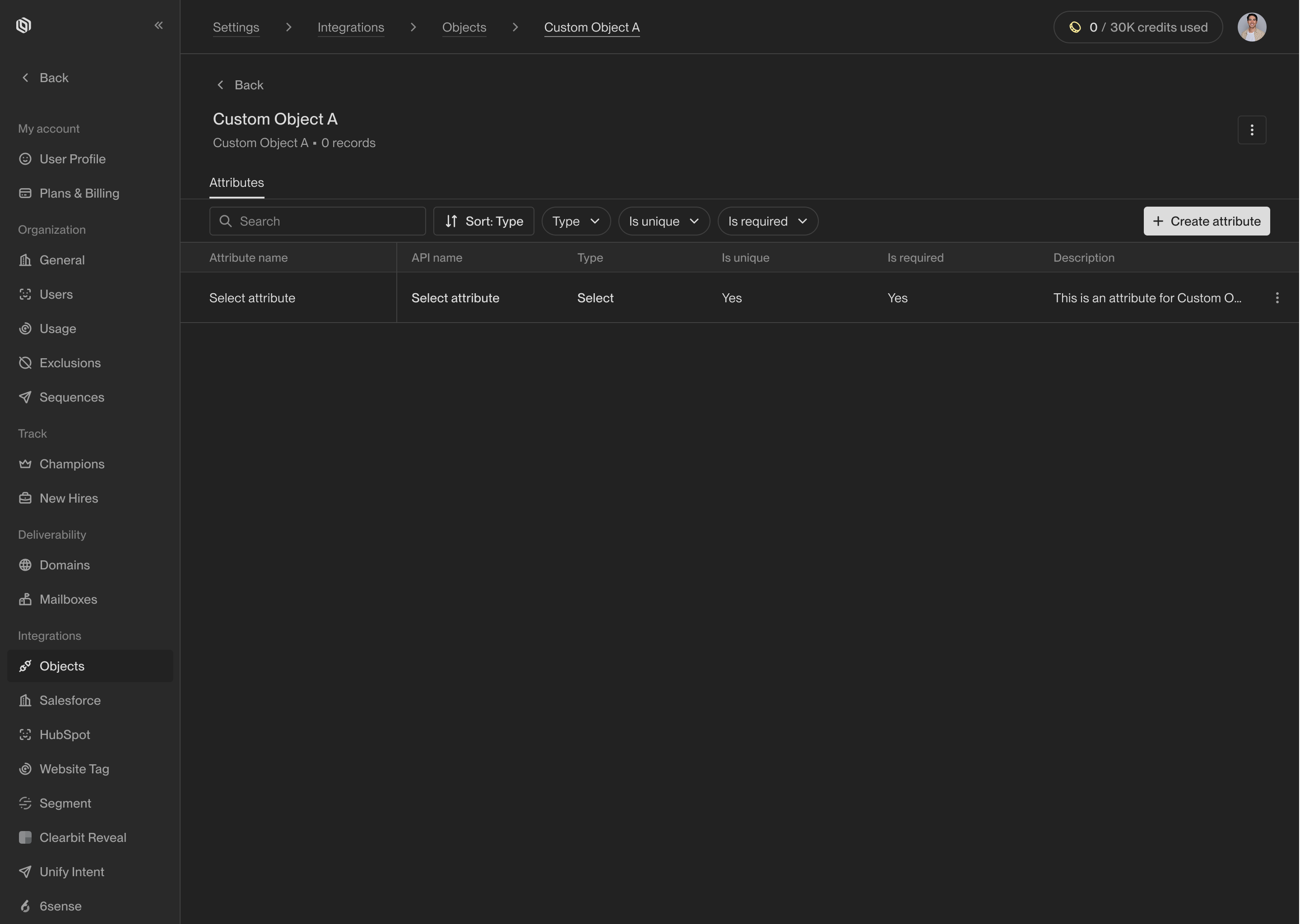Expand the Type filter dropdown
Screen dimensions: 1300x924
tap(576, 222)
